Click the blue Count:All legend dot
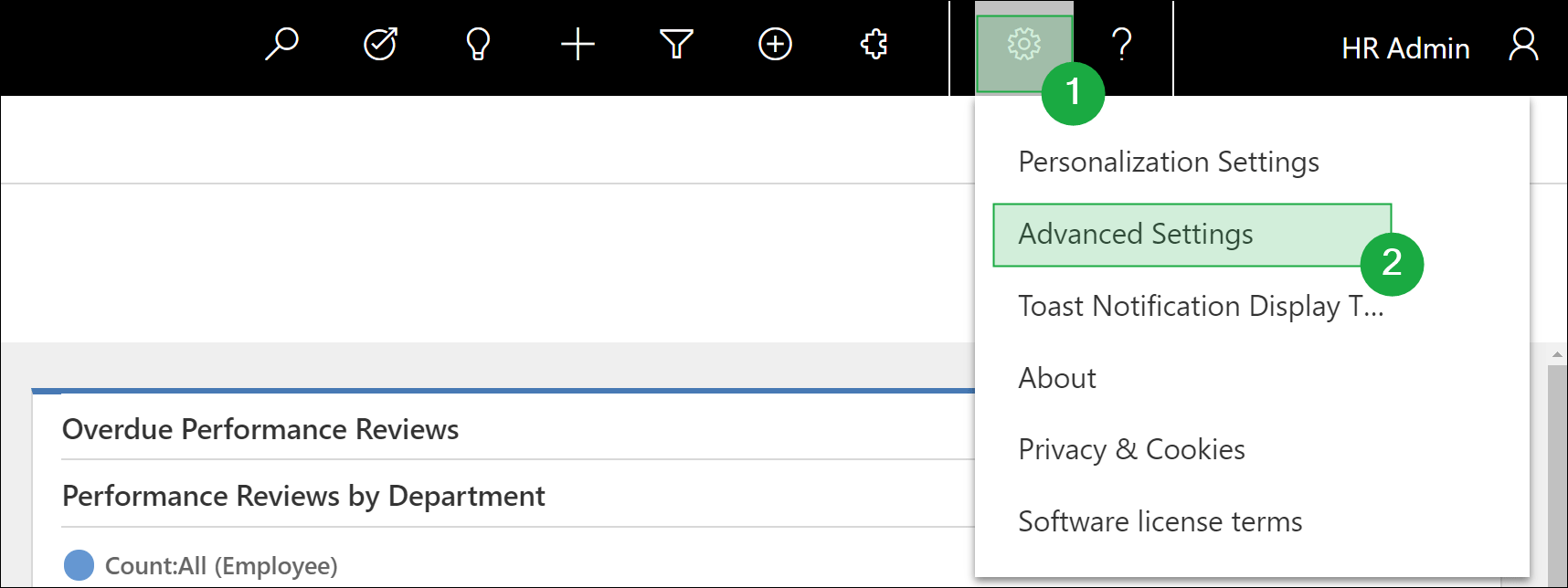This screenshot has height=588, width=1568. pos(79,565)
